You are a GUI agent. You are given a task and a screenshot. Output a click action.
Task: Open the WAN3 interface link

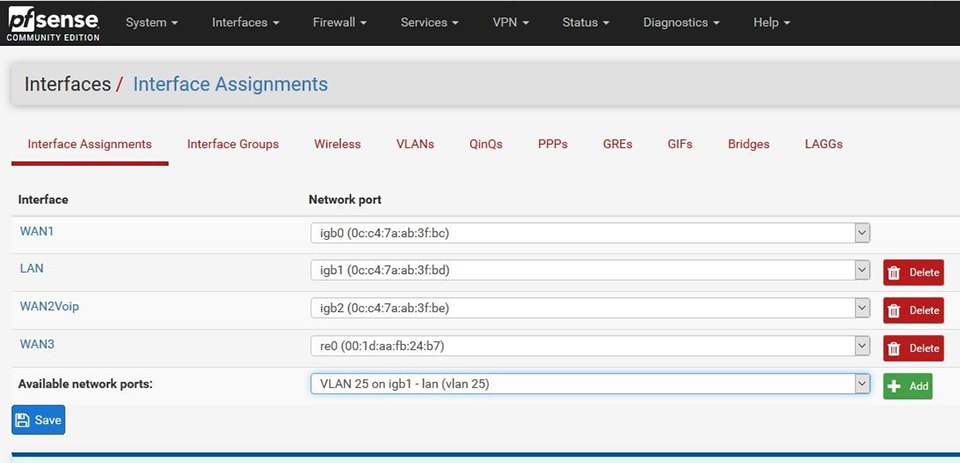[x=36, y=344]
